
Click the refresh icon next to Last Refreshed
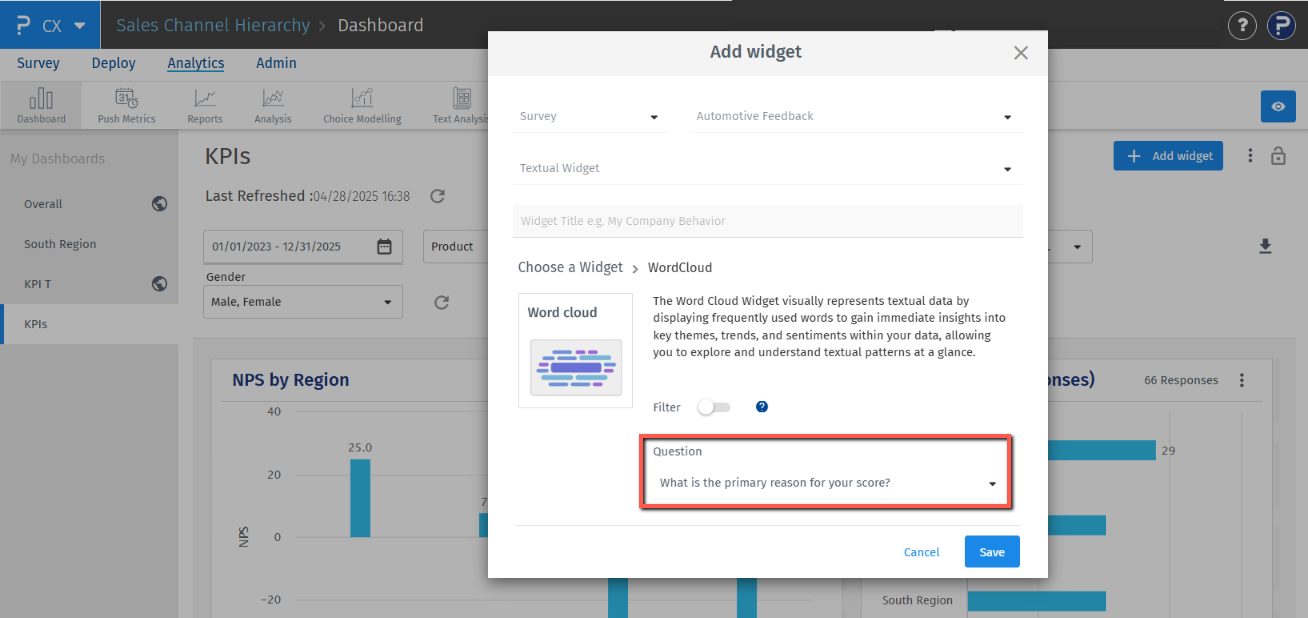(x=437, y=196)
